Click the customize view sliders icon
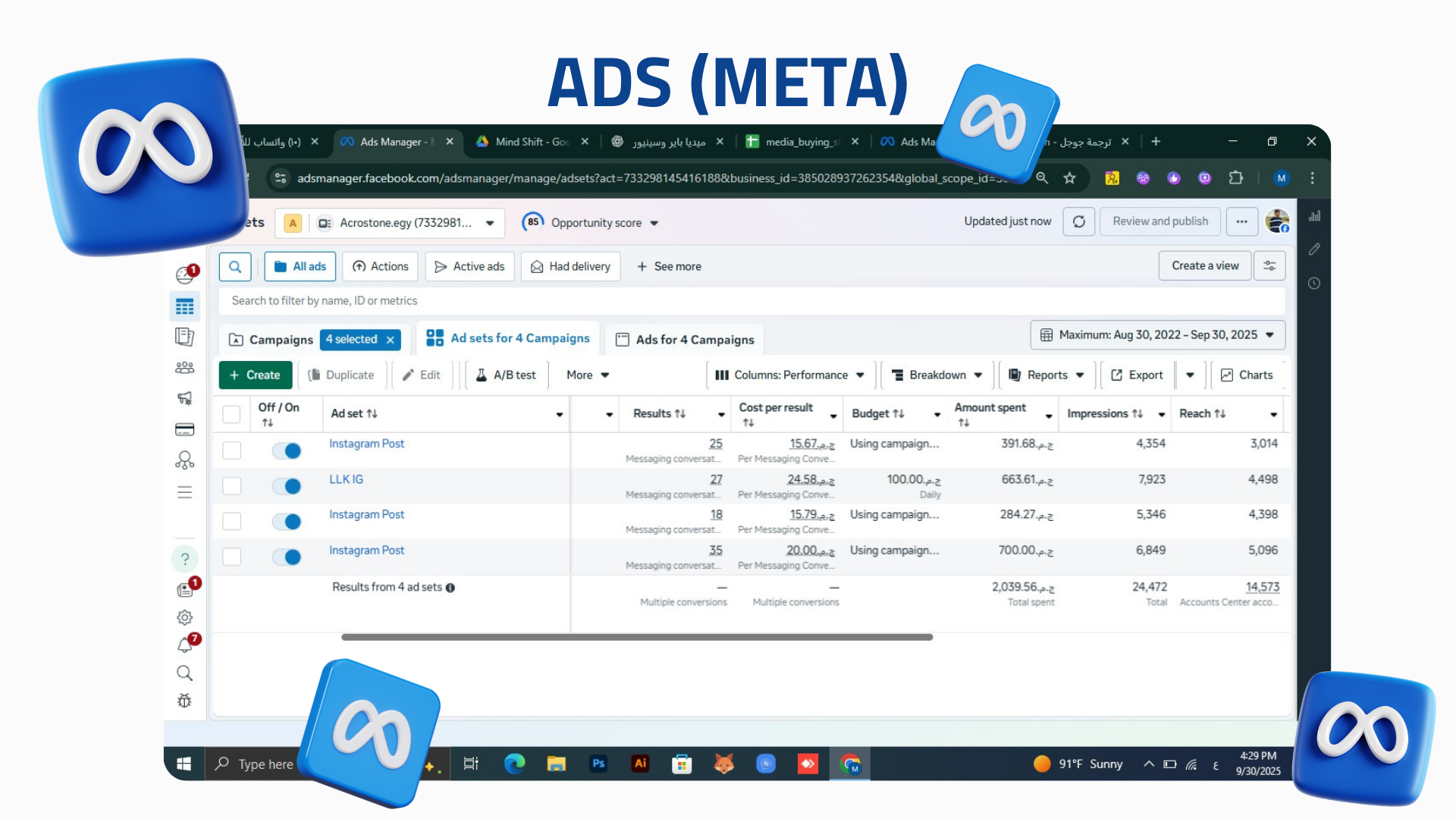This screenshot has width=1456, height=819. coord(1269,266)
